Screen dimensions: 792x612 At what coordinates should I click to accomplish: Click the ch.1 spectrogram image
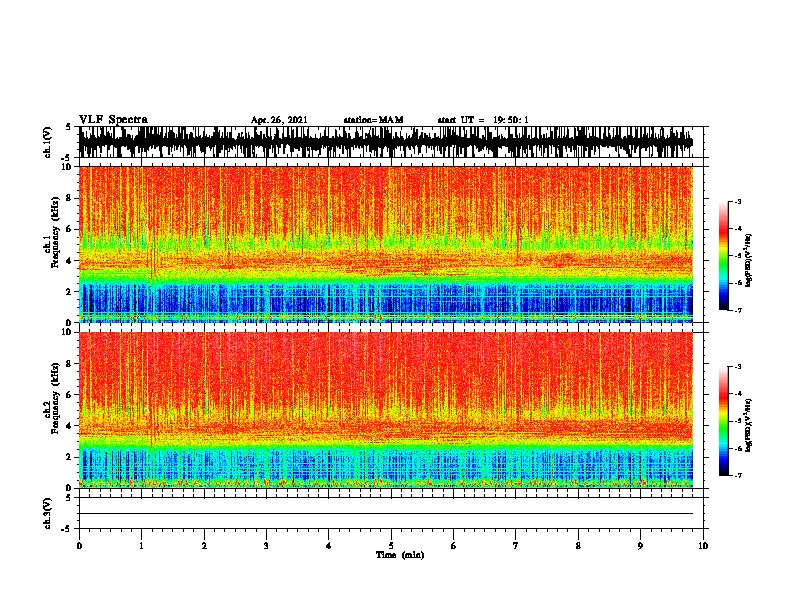tap(386, 244)
